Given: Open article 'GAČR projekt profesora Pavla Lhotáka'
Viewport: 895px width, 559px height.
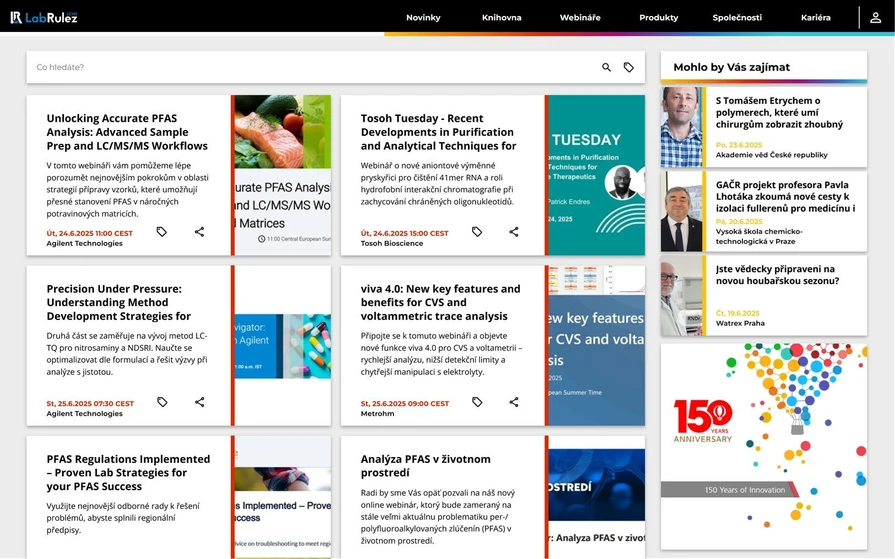Looking at the screenshot, I should 785,196.
